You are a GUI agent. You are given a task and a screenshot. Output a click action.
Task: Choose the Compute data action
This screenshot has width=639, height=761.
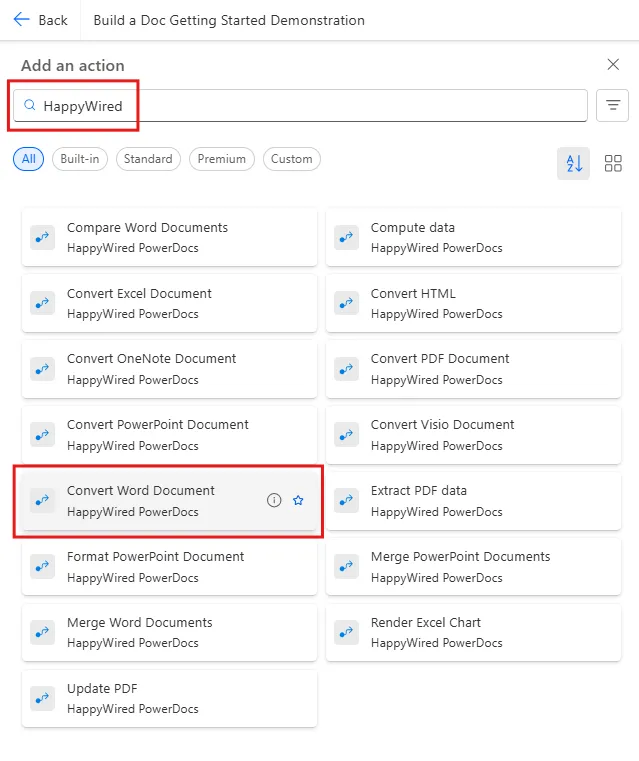(473, 237)
